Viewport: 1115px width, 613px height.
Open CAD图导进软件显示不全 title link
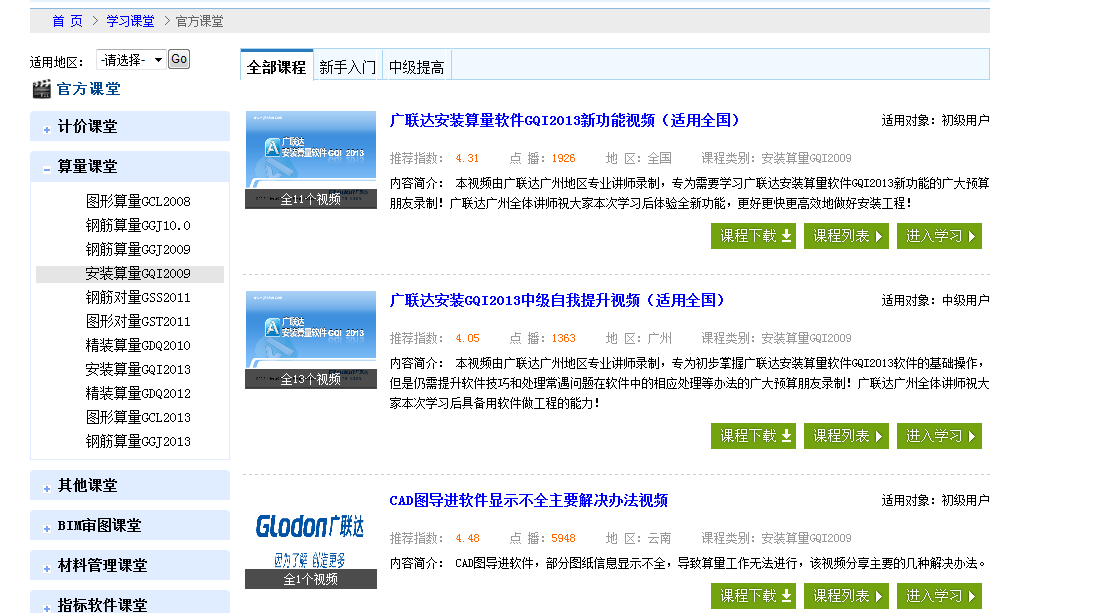pos(529,501)
